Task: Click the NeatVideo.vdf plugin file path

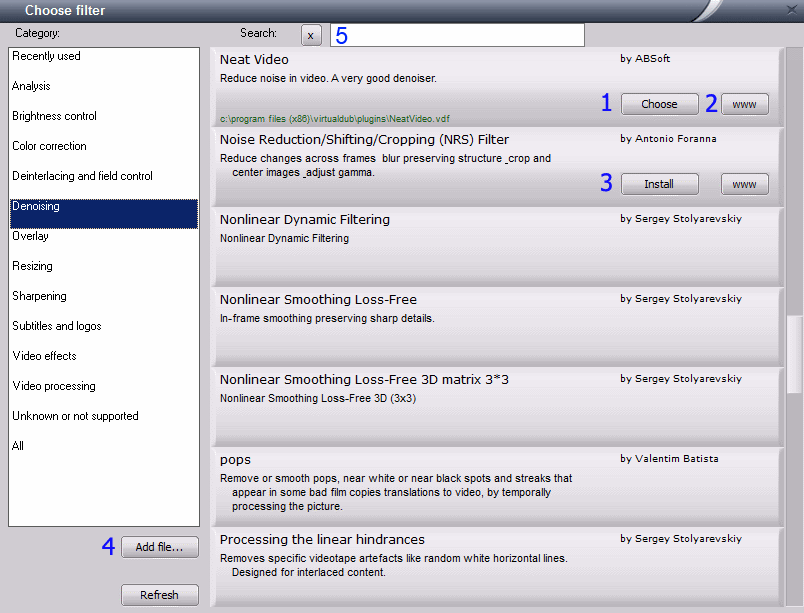Action: 335,119
